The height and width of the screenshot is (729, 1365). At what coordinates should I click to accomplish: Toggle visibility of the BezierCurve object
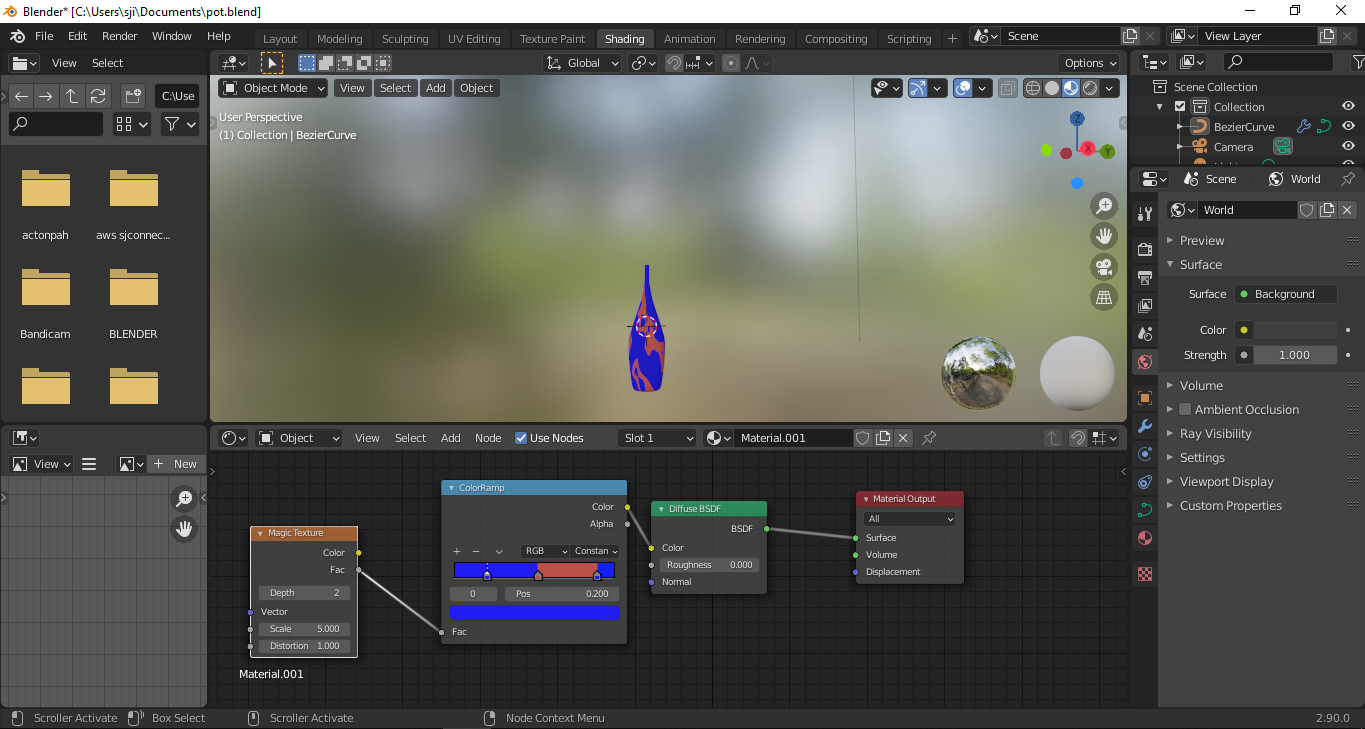1347,126
